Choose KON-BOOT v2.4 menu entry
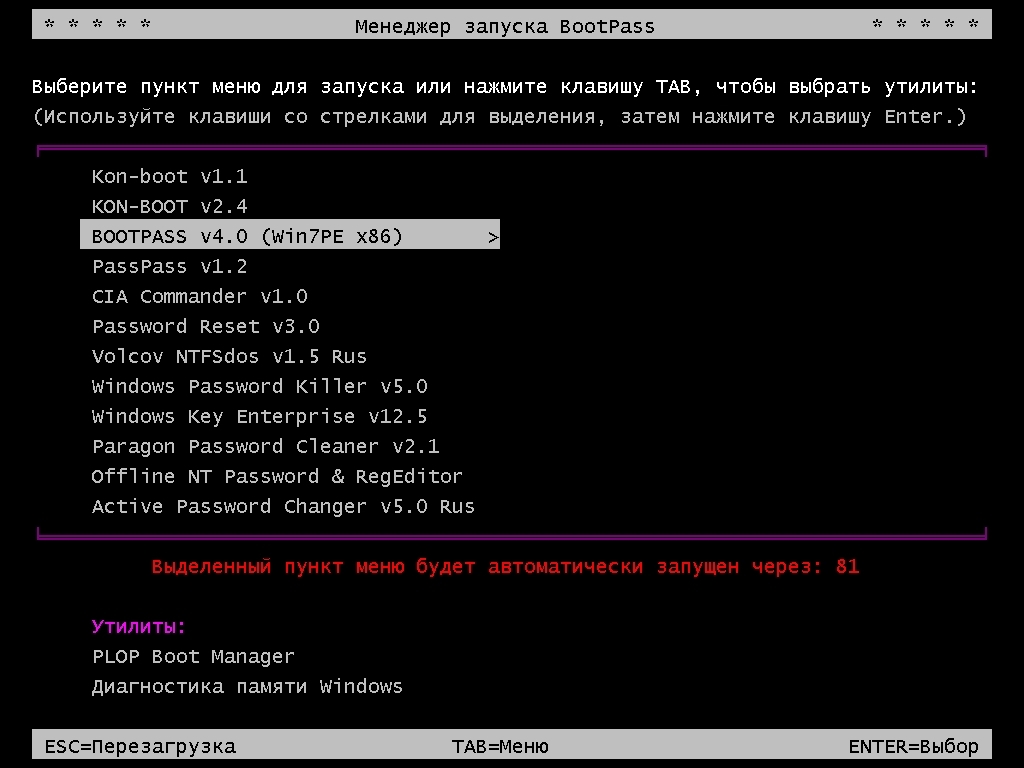 coord(169,207)
